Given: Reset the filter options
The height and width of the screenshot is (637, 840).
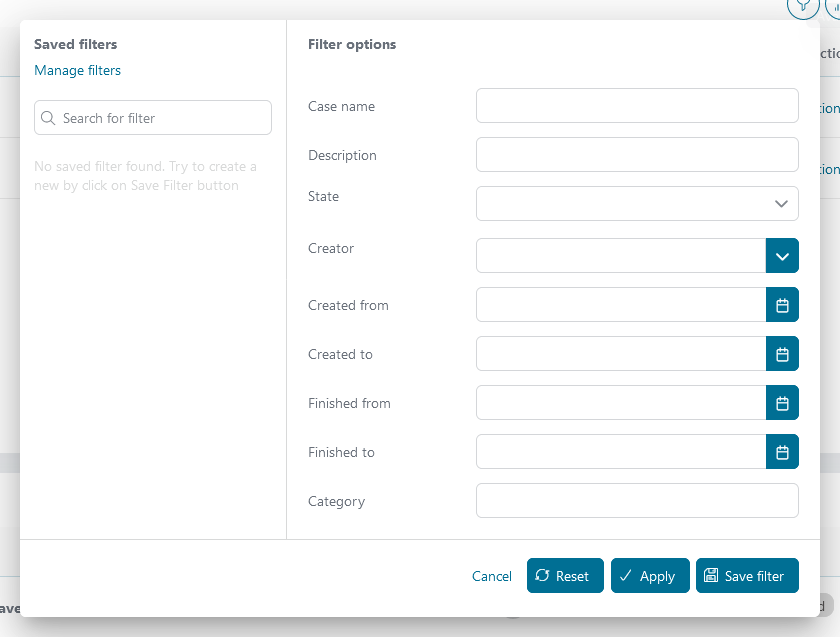Looking at the screenshot, I should tap(565, 576).
